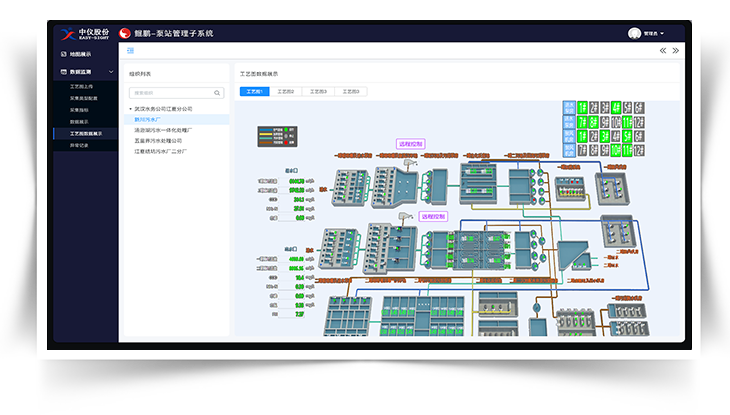Image resolution: width=730 pixels, height=415 pixels.
Task: Click the color legend panel on the diagram
Action: 278,136
